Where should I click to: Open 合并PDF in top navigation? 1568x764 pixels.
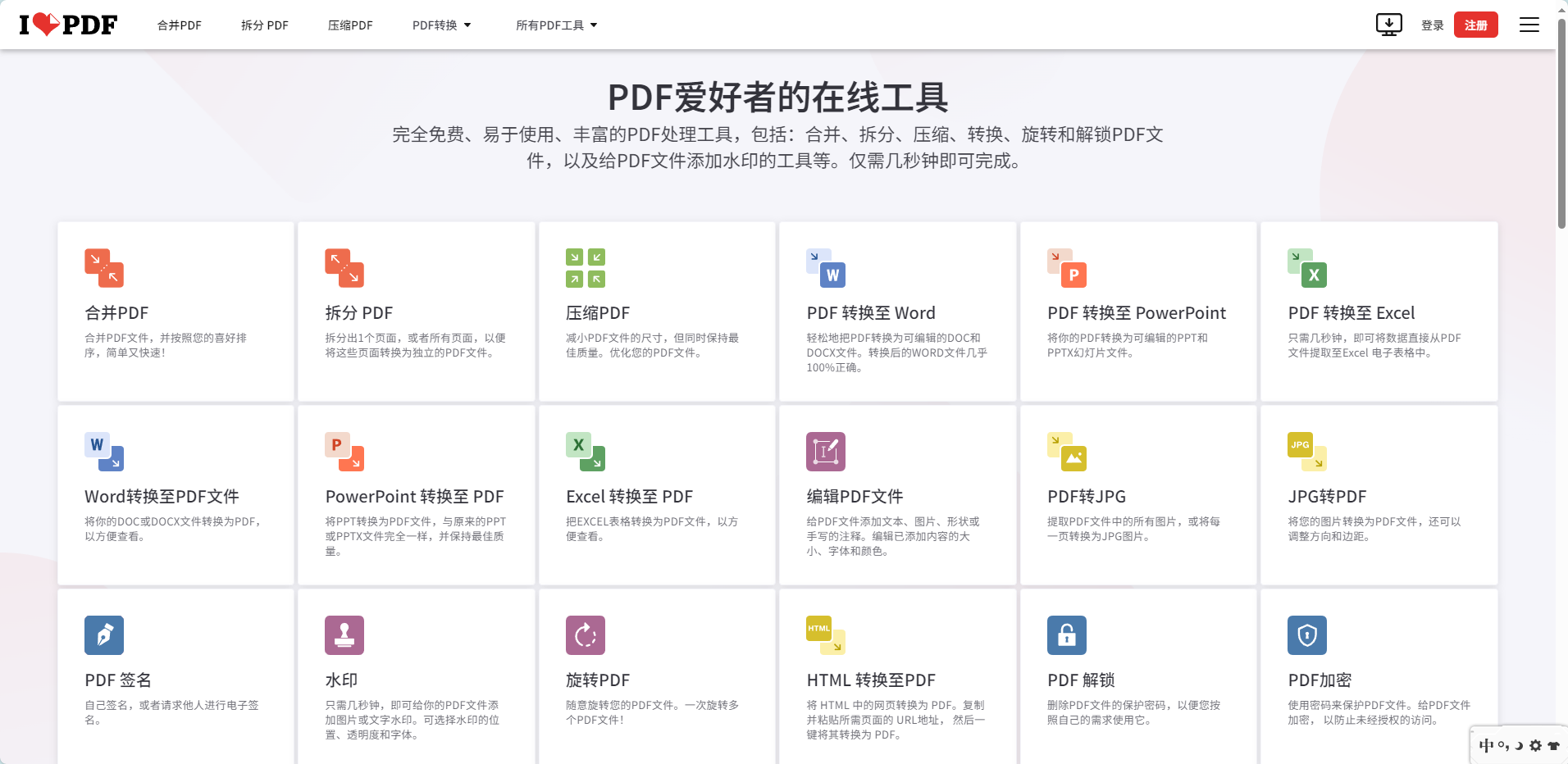tap(180, 25)
